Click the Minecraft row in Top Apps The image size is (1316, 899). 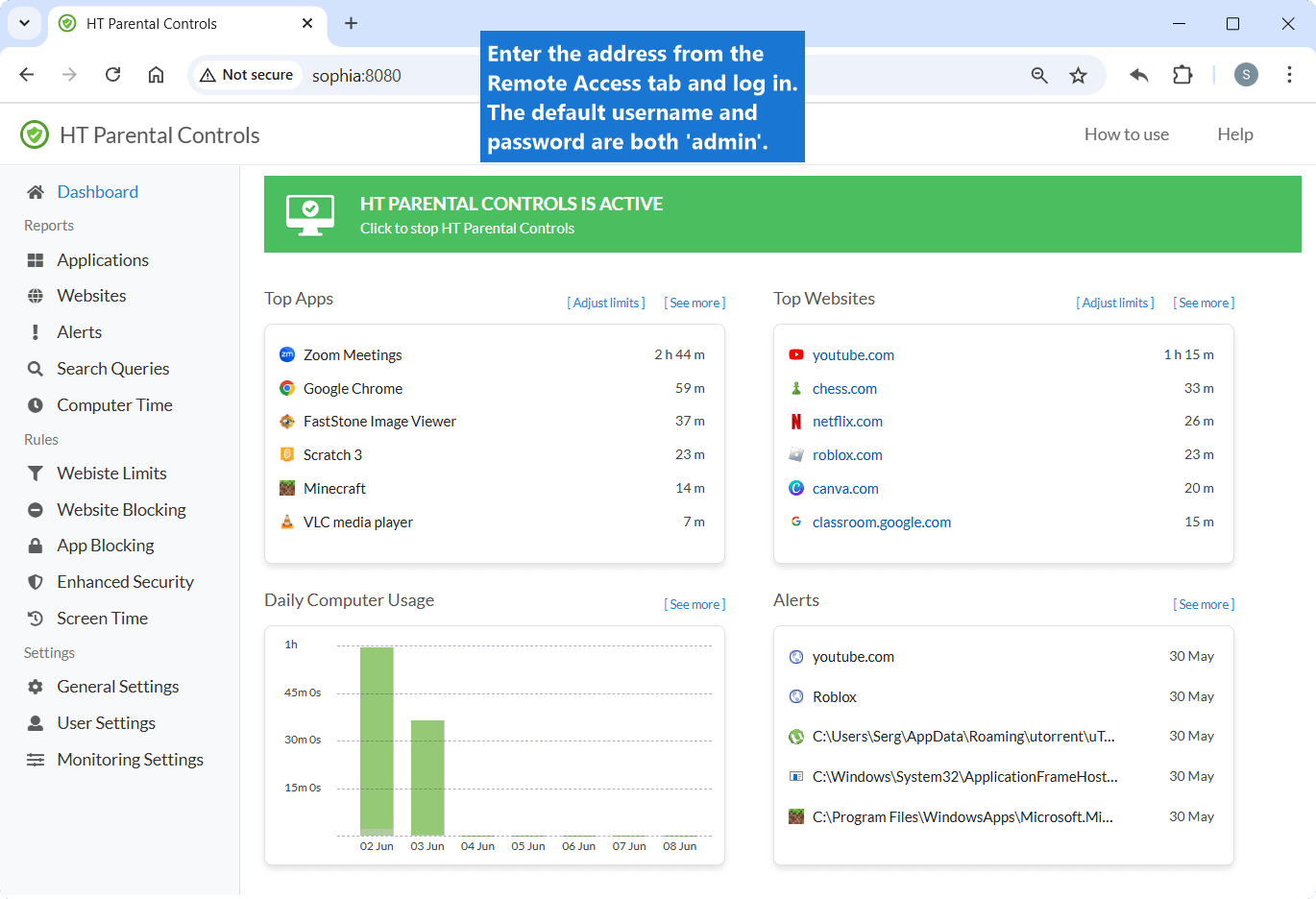(x=494, y=489)
